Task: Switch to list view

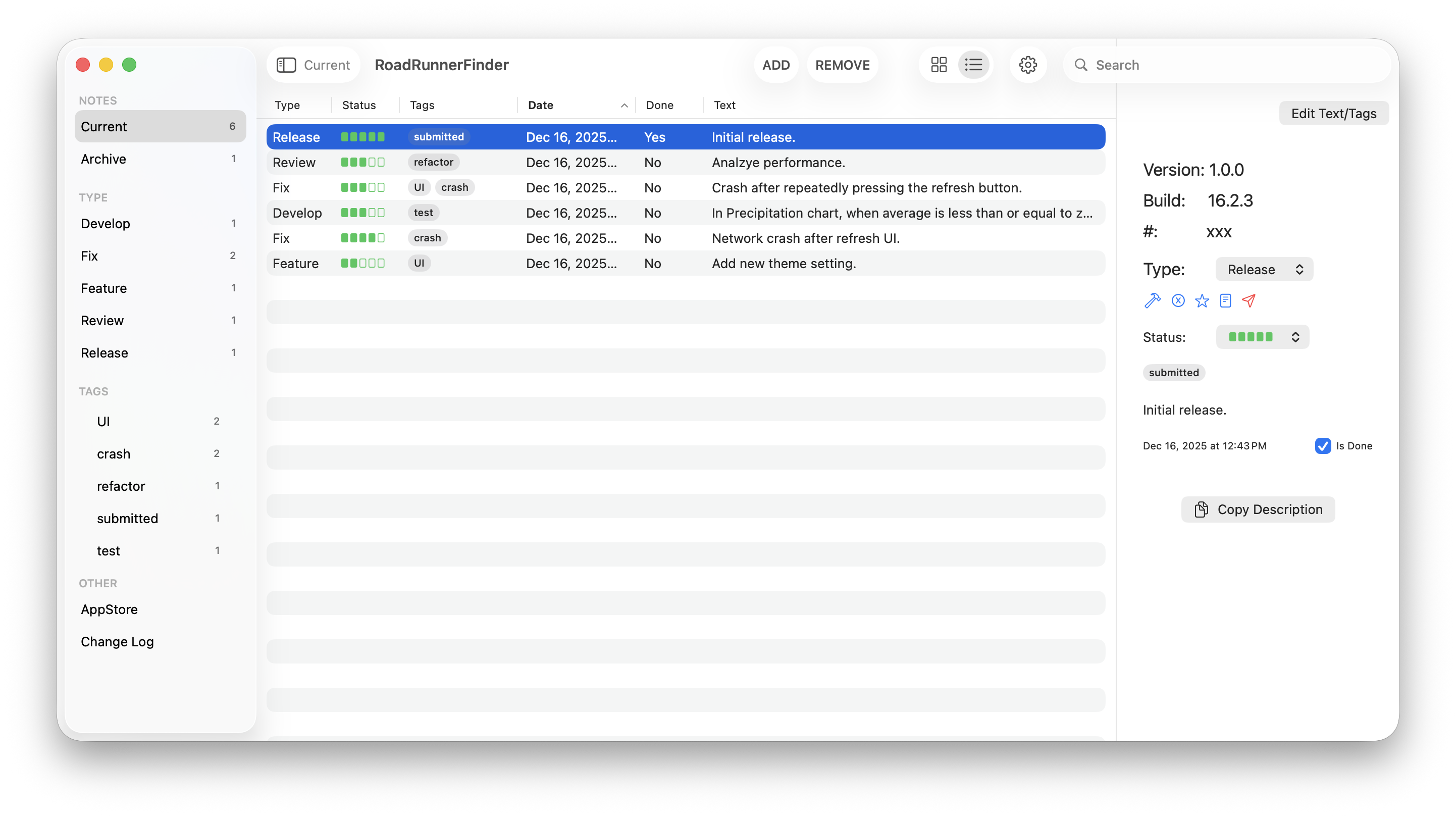Action: 973,65
